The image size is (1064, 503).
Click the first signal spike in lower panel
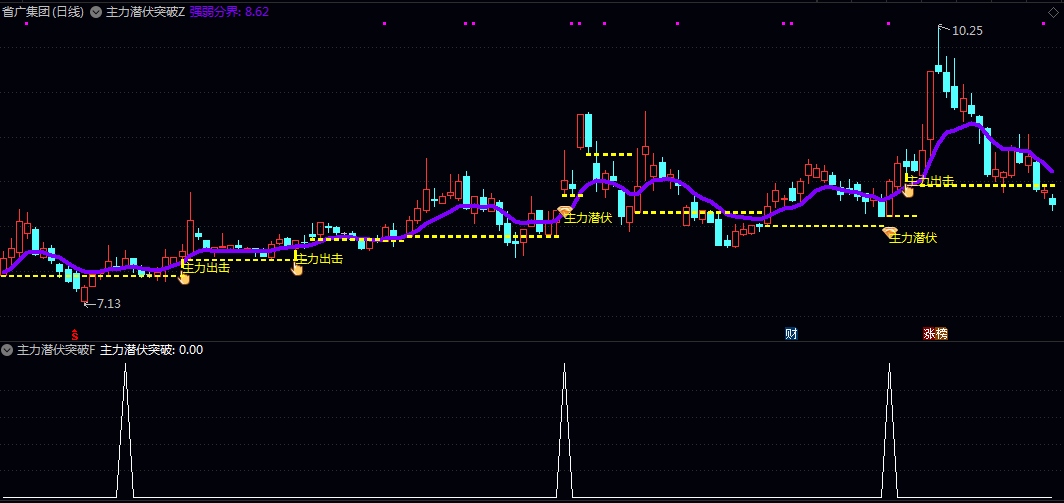coord(125,431)
